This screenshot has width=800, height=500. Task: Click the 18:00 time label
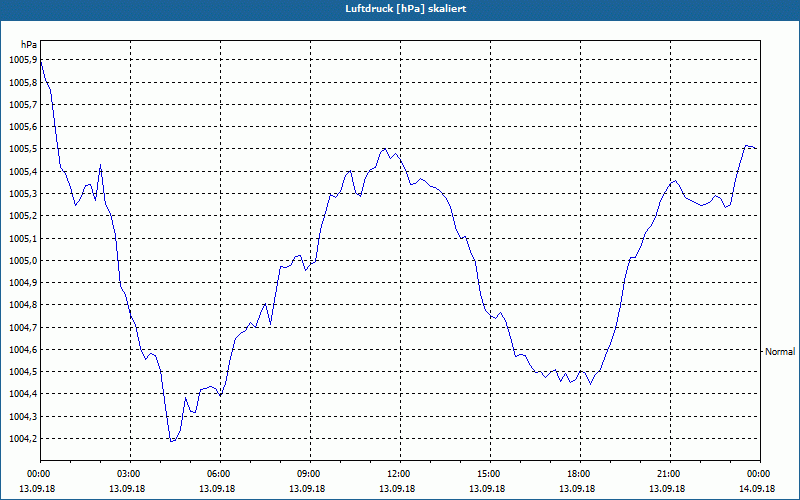click(x=580, y=474)
